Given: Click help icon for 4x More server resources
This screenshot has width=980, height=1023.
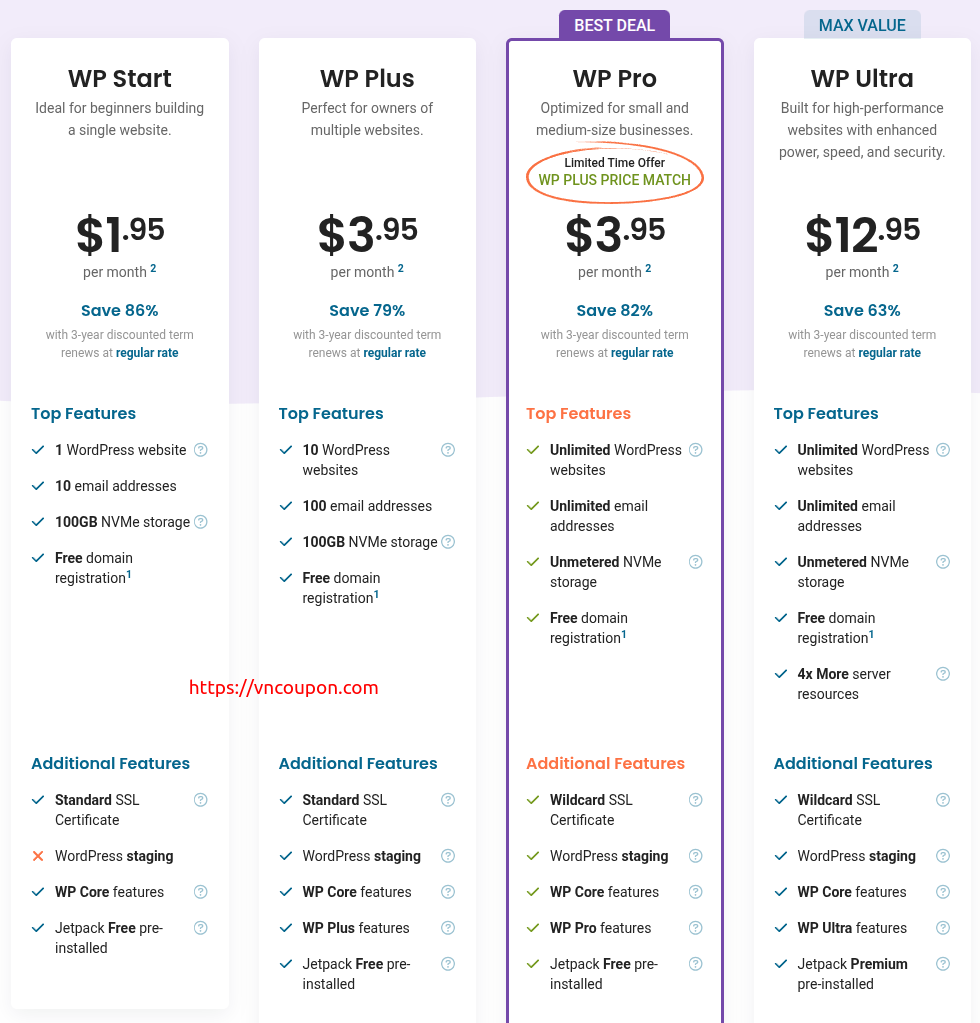Looking at the screenshot, I should coord(943,674).
